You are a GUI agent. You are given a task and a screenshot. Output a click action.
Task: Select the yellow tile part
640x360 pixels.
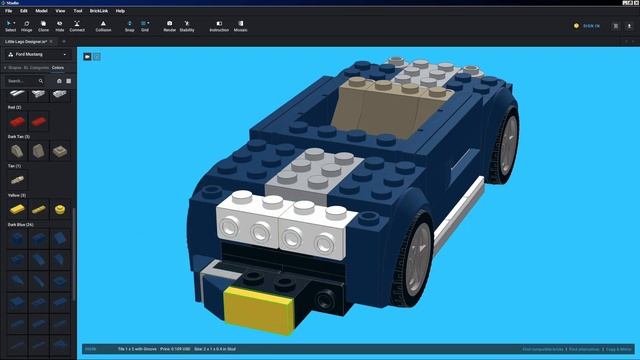click(17, 209)
